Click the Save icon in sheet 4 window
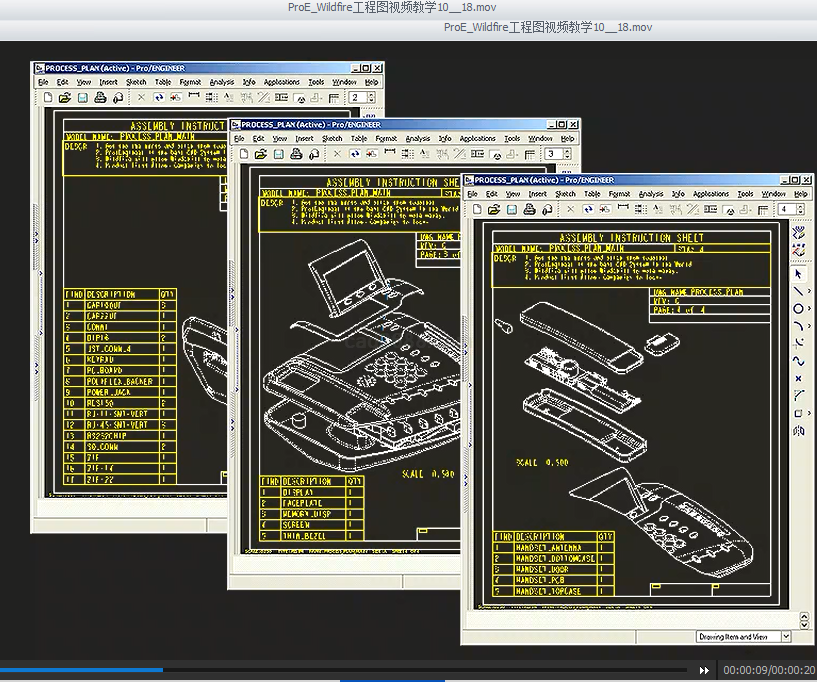The height and width of the screenshot is (682, 817). (511, 210)
